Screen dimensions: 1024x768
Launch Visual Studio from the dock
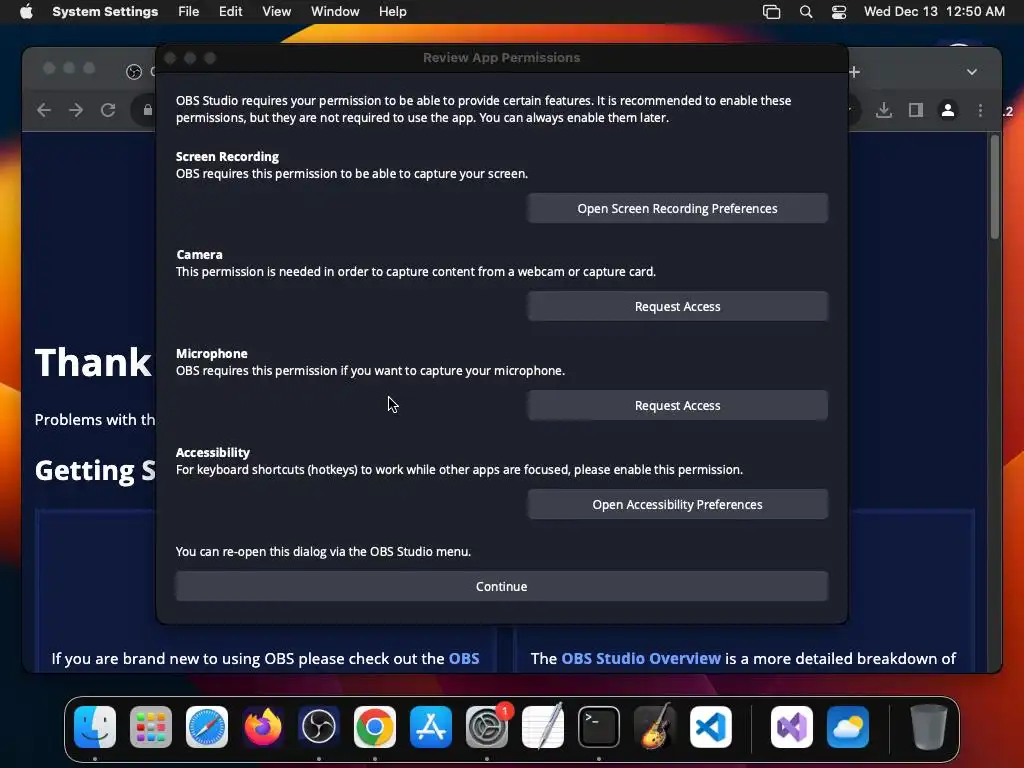click(792, 727)
